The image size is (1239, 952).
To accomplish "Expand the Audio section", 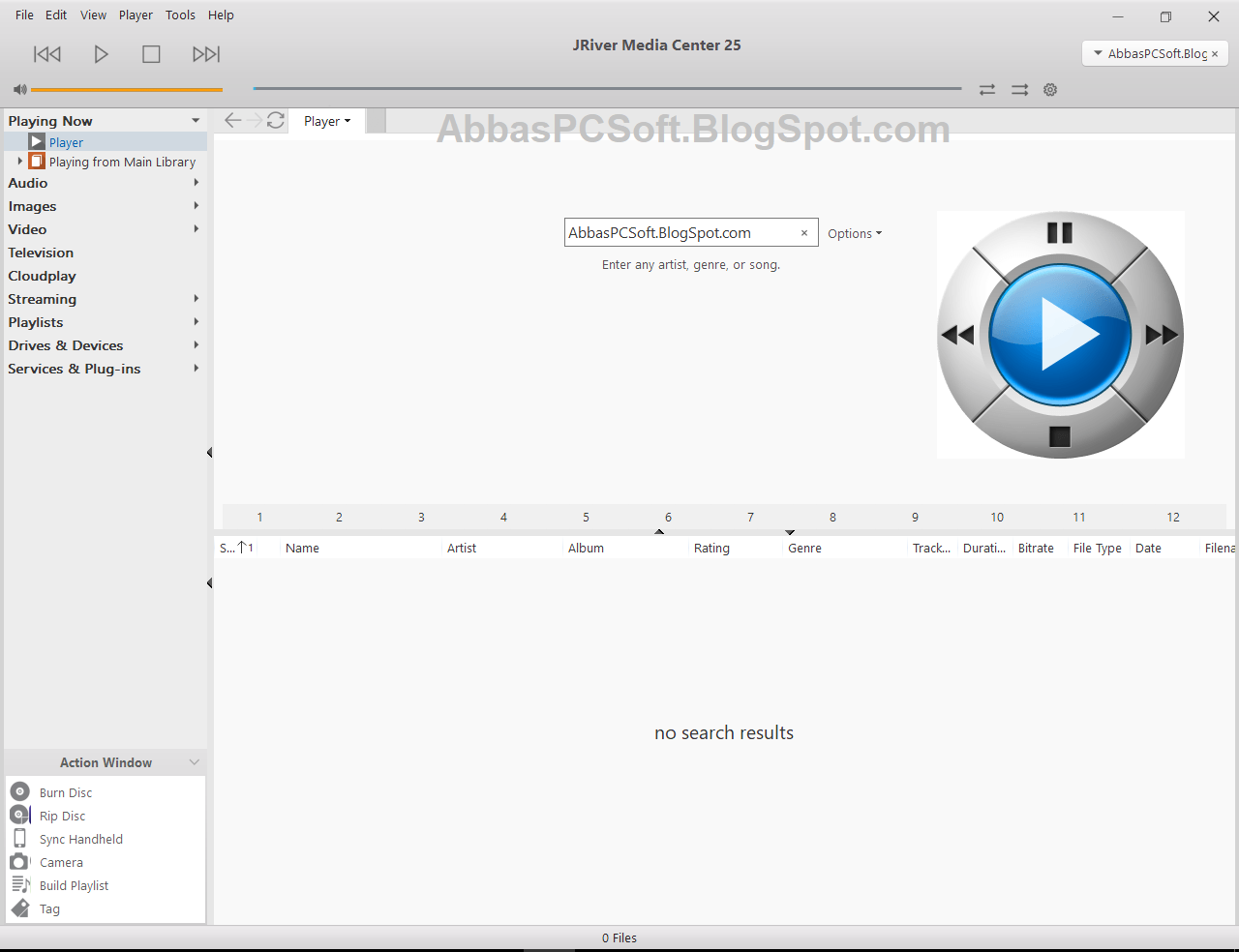I will click(x=196, y=183).
